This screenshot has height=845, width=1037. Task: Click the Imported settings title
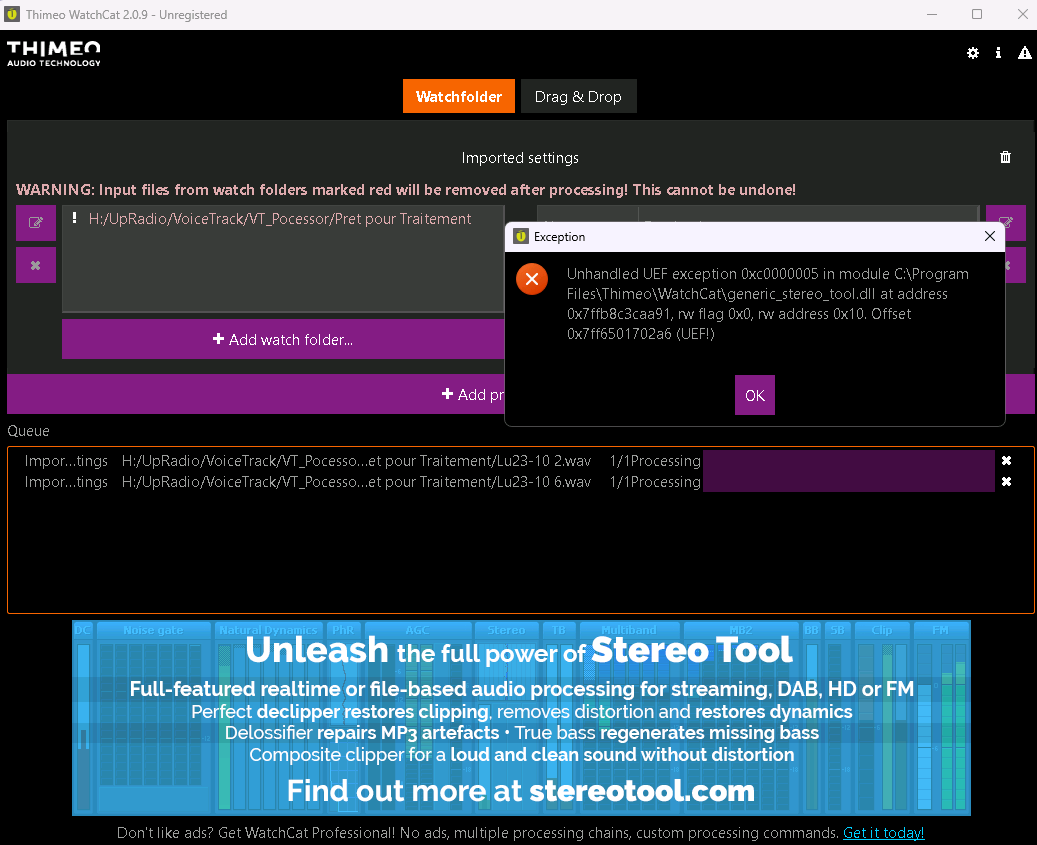point(520,157)
